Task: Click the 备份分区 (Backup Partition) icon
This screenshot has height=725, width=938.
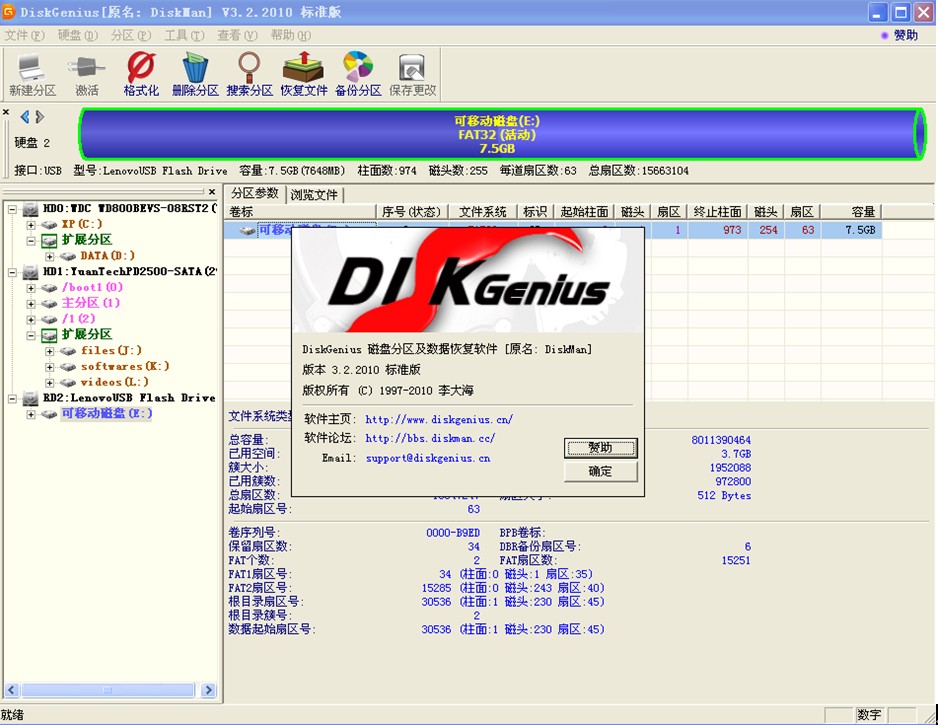Action: pyautogui.click(x=357, y=72)
